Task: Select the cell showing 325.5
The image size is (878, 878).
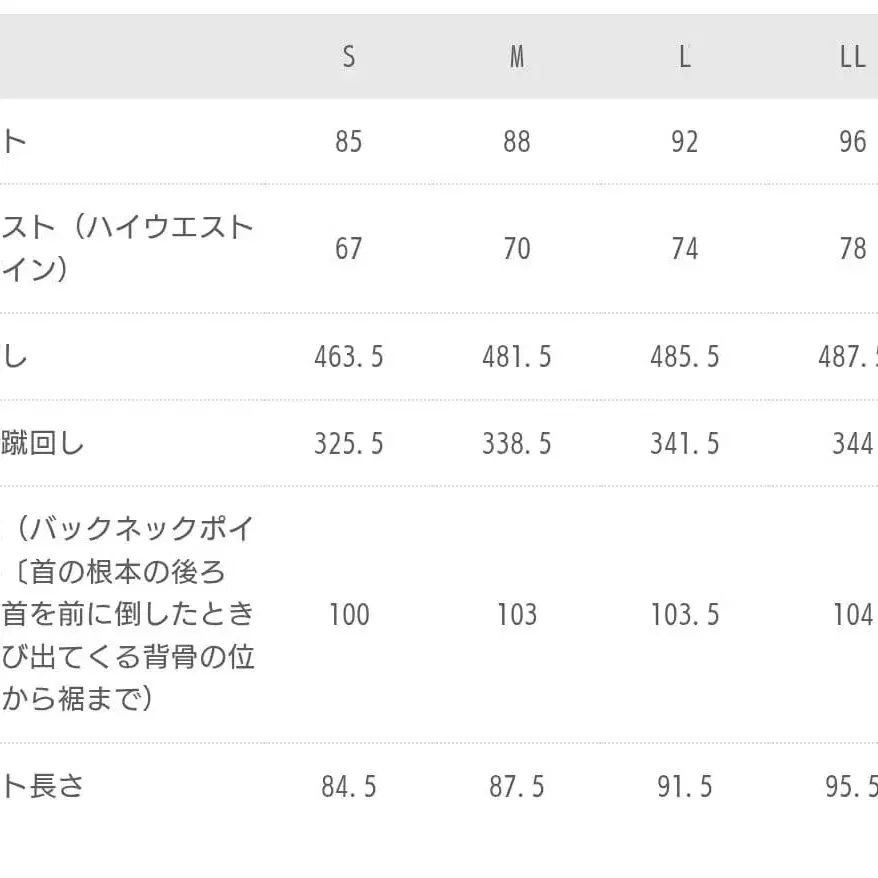Action: (x=348, y=443)
